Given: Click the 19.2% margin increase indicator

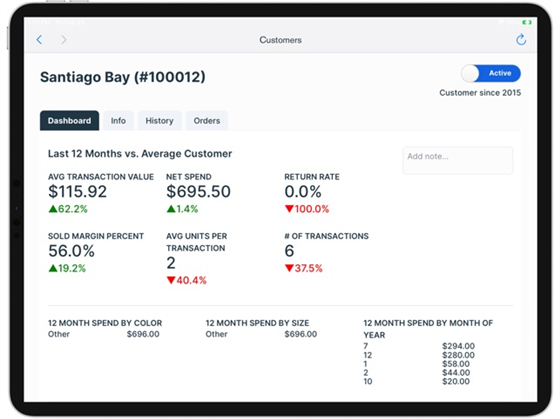Looking at the screenshot, I should 67,268.
